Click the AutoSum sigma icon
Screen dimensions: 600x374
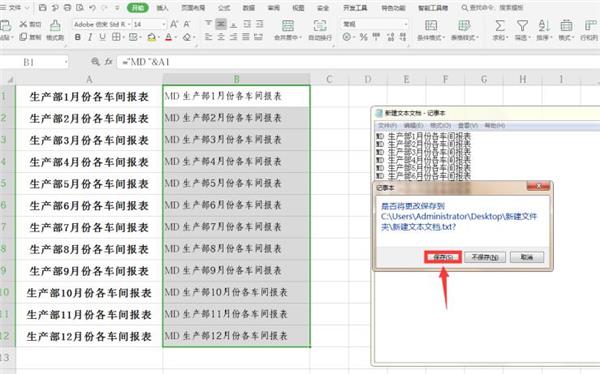[x=499, y=26]
